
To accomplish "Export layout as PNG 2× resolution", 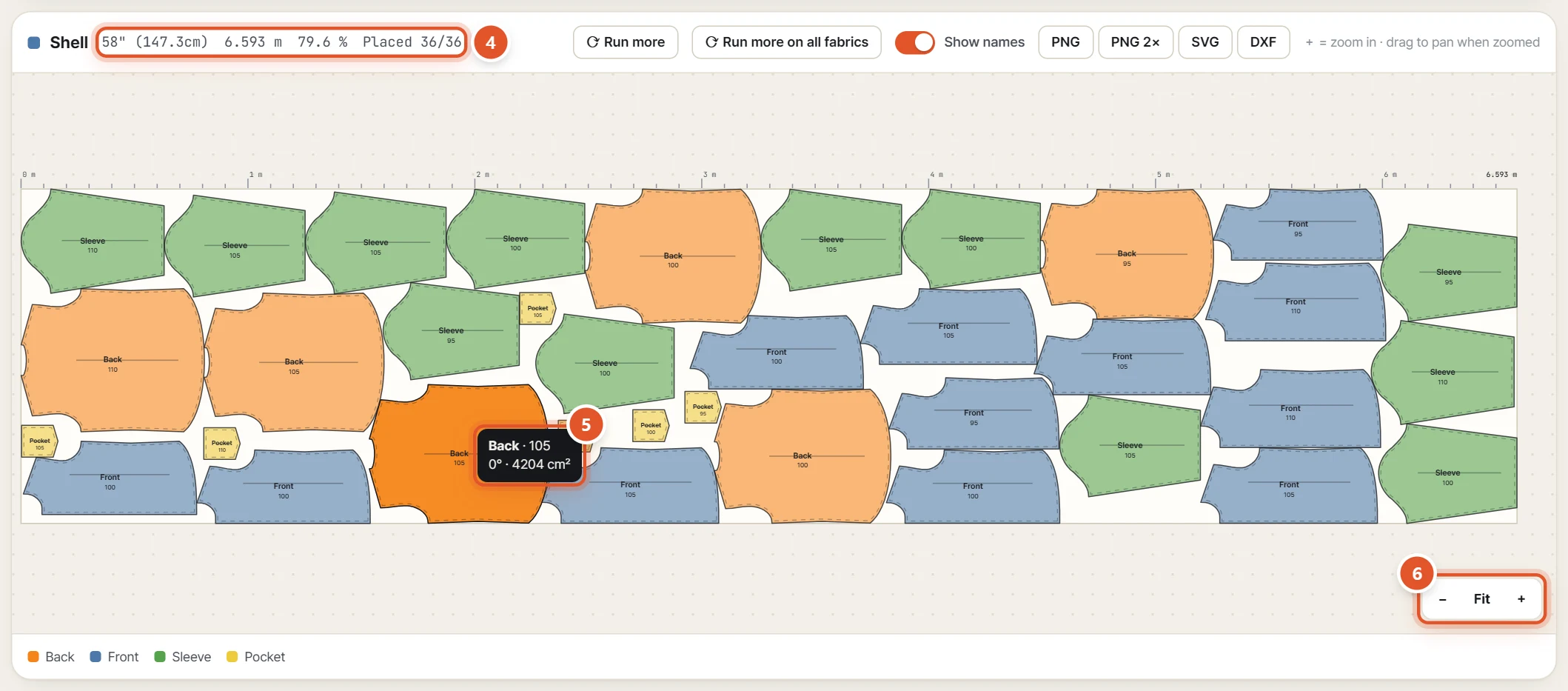I will pyautogui.click(x=1135, y=42).
